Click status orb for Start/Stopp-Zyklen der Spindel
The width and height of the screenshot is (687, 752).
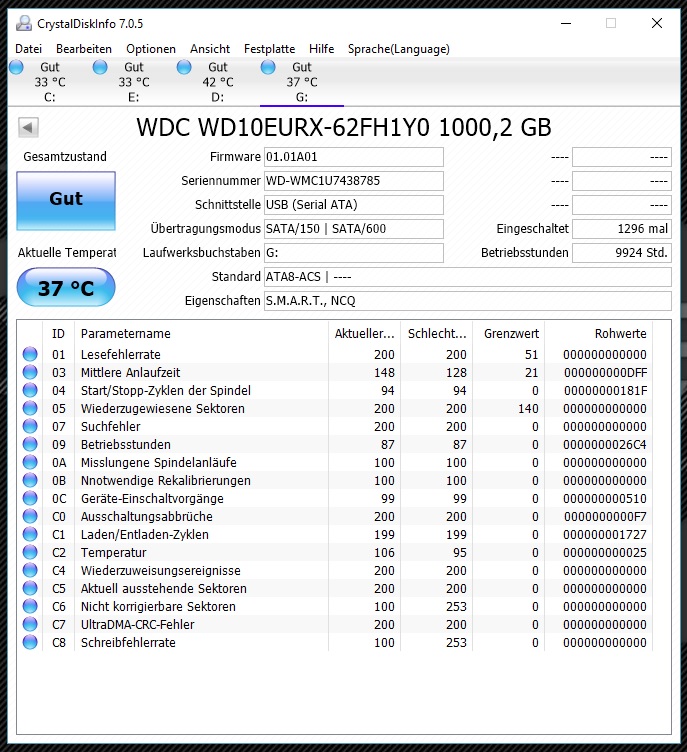pyautogui.click(x=30, y=390)
